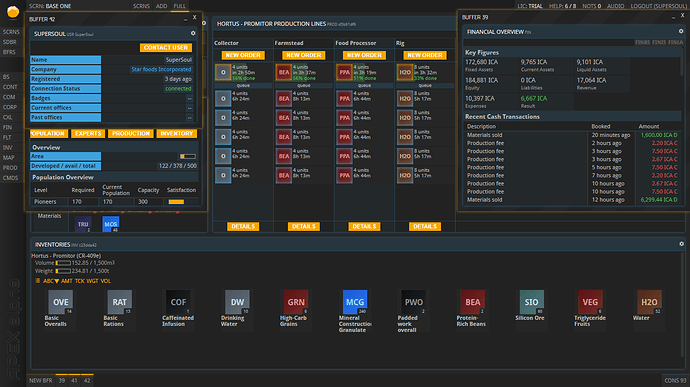Click NEW ORDER under Collector

coord(243,55)
